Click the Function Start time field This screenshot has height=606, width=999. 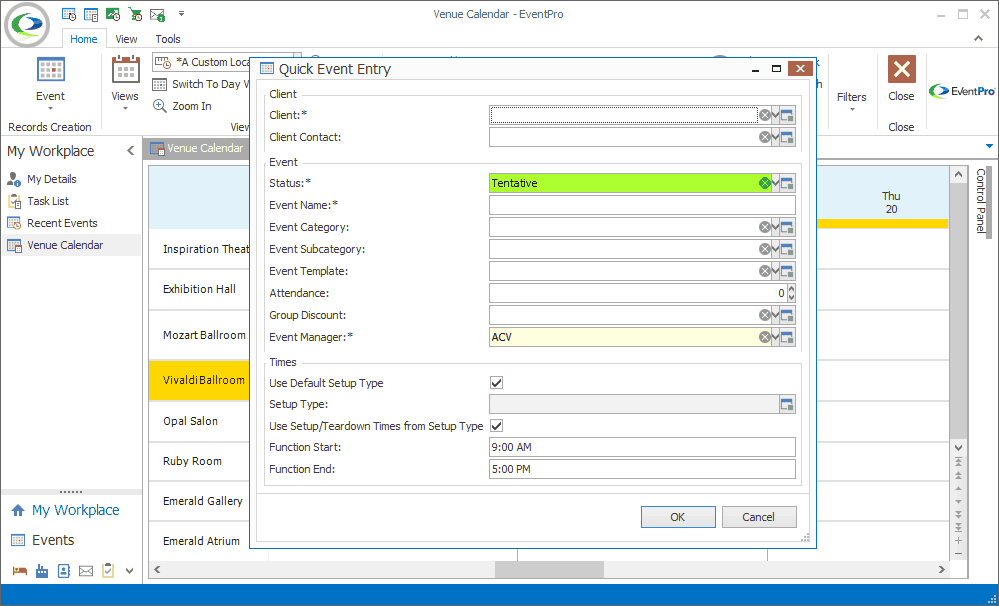(642, 447)
